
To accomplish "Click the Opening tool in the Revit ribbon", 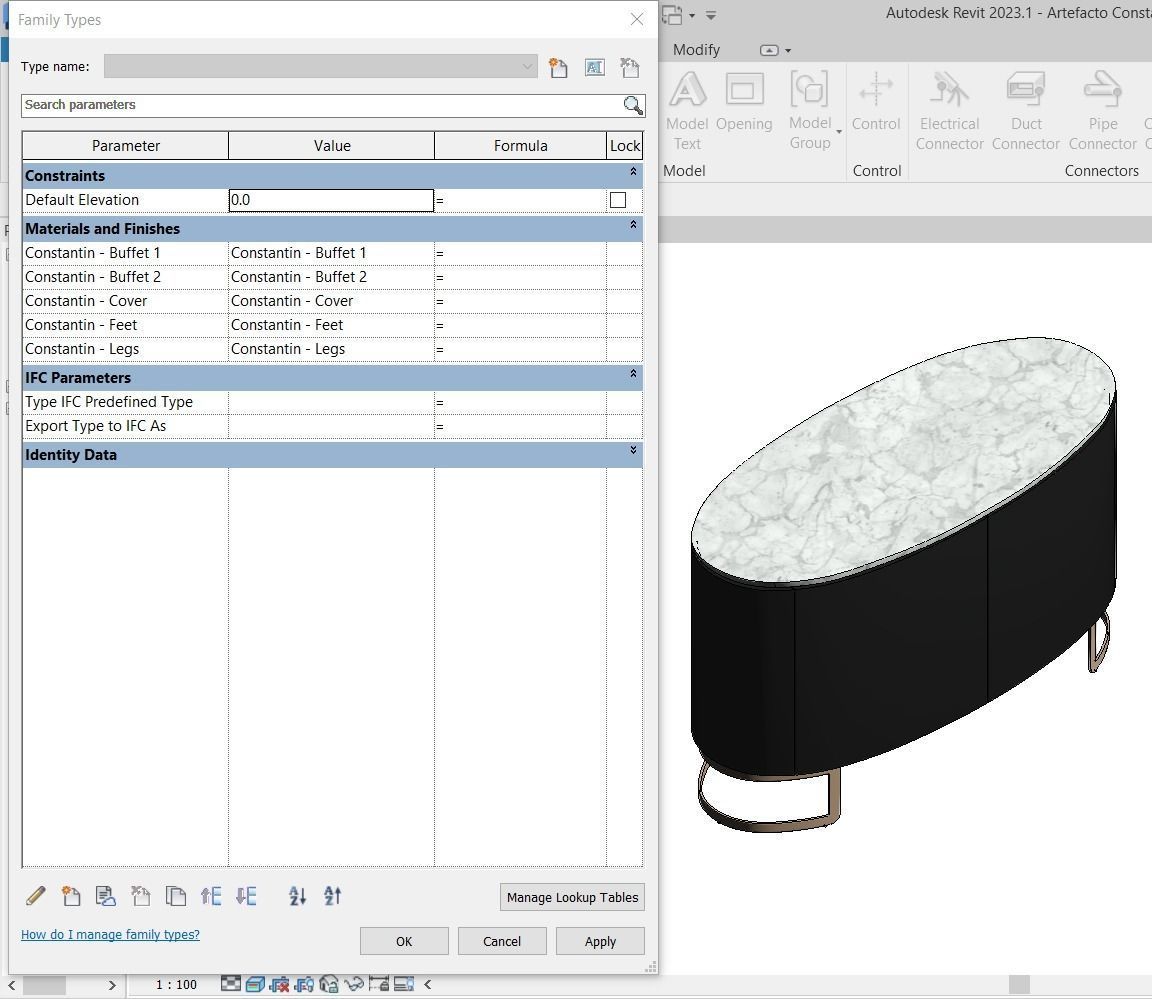I will (x=744, y=102).
